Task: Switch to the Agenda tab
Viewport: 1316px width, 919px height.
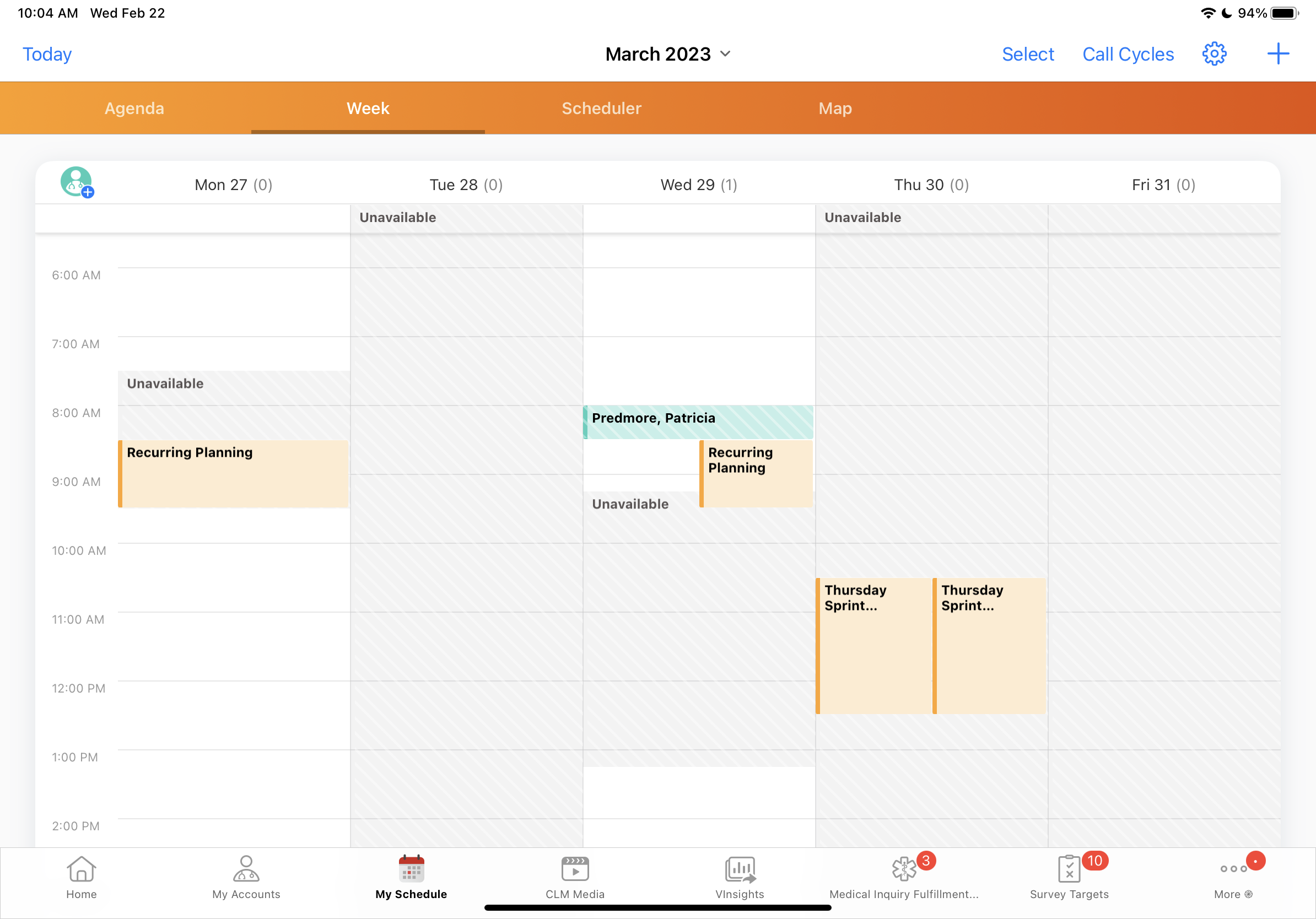Action: (134, 109)
